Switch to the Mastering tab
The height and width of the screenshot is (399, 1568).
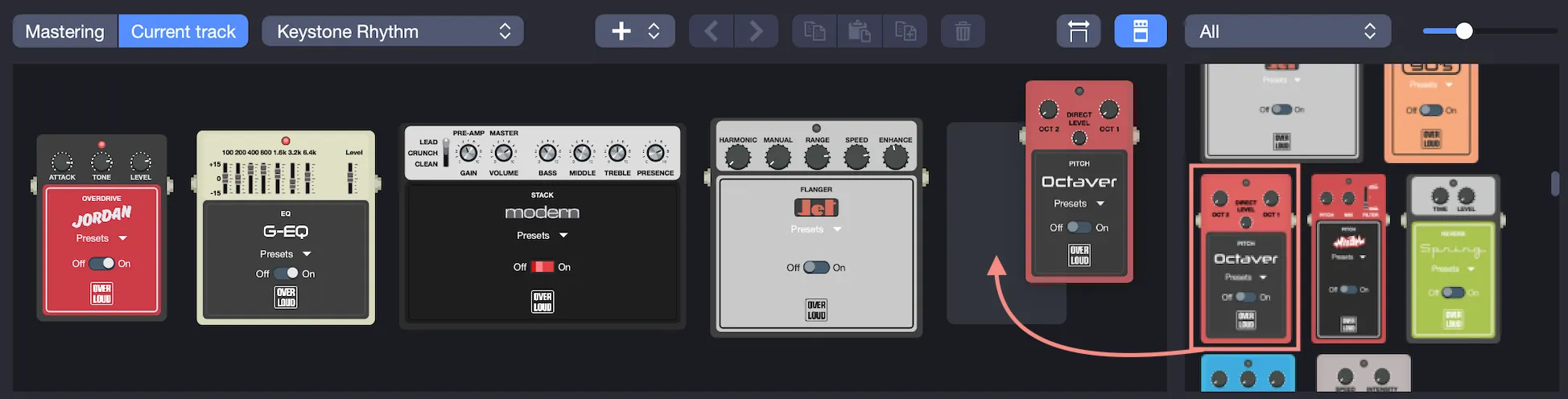[x=65, y=31]
